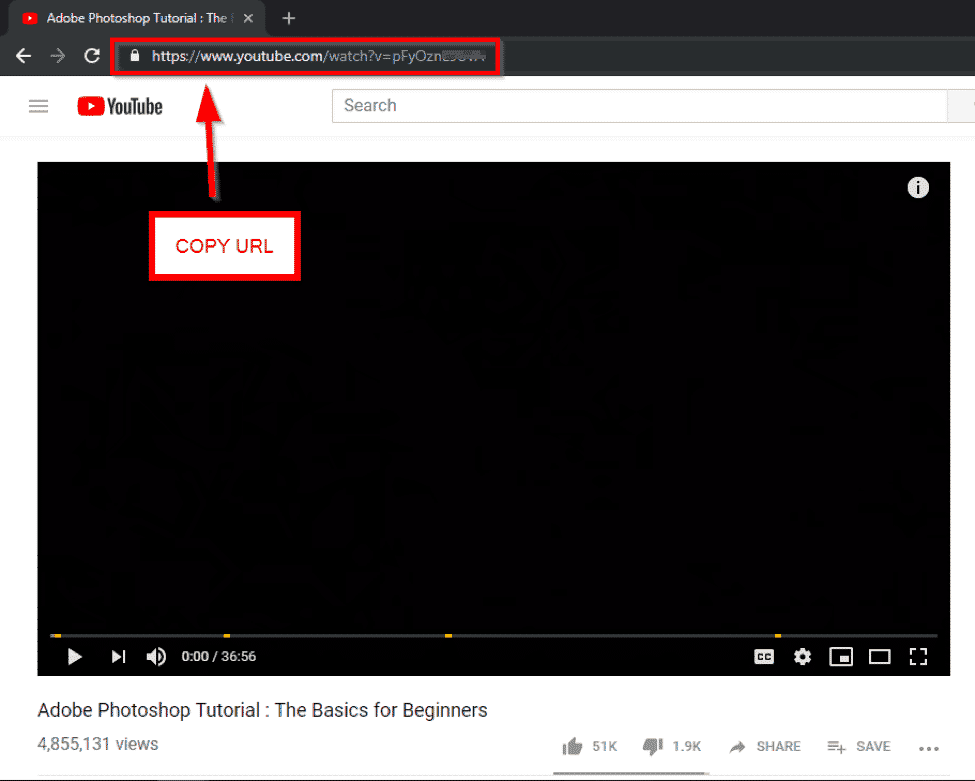Enter fullscreen with the fullscreen icon

point(918,657)
